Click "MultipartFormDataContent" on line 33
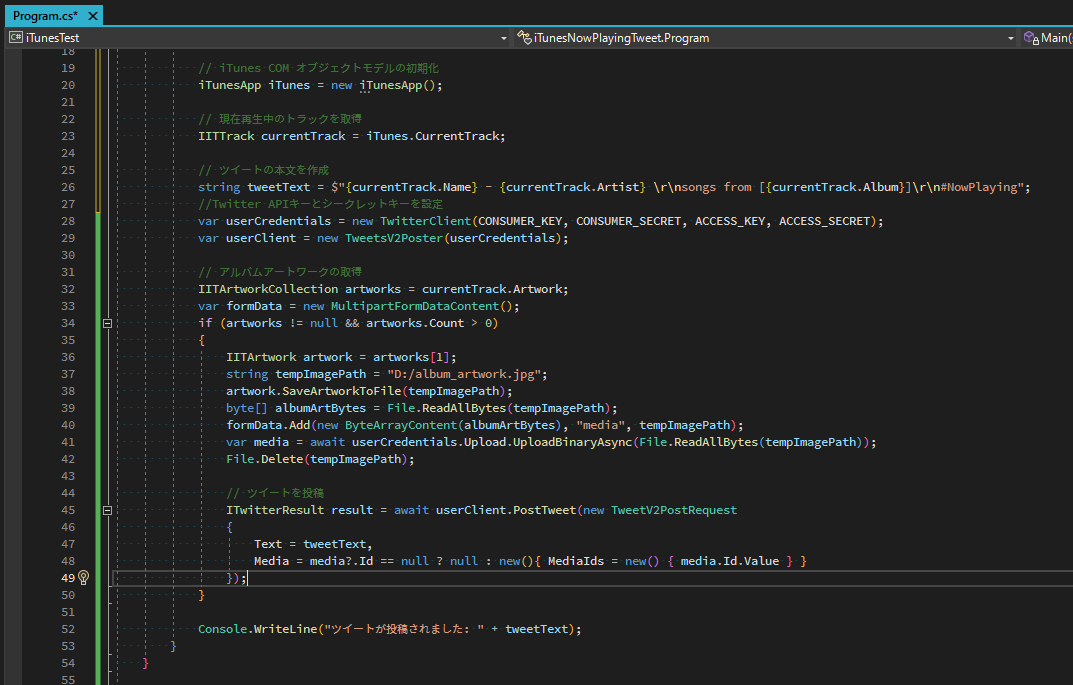Image resolution: width=1073 pixels, height=685 pixels. click(415, 306)
